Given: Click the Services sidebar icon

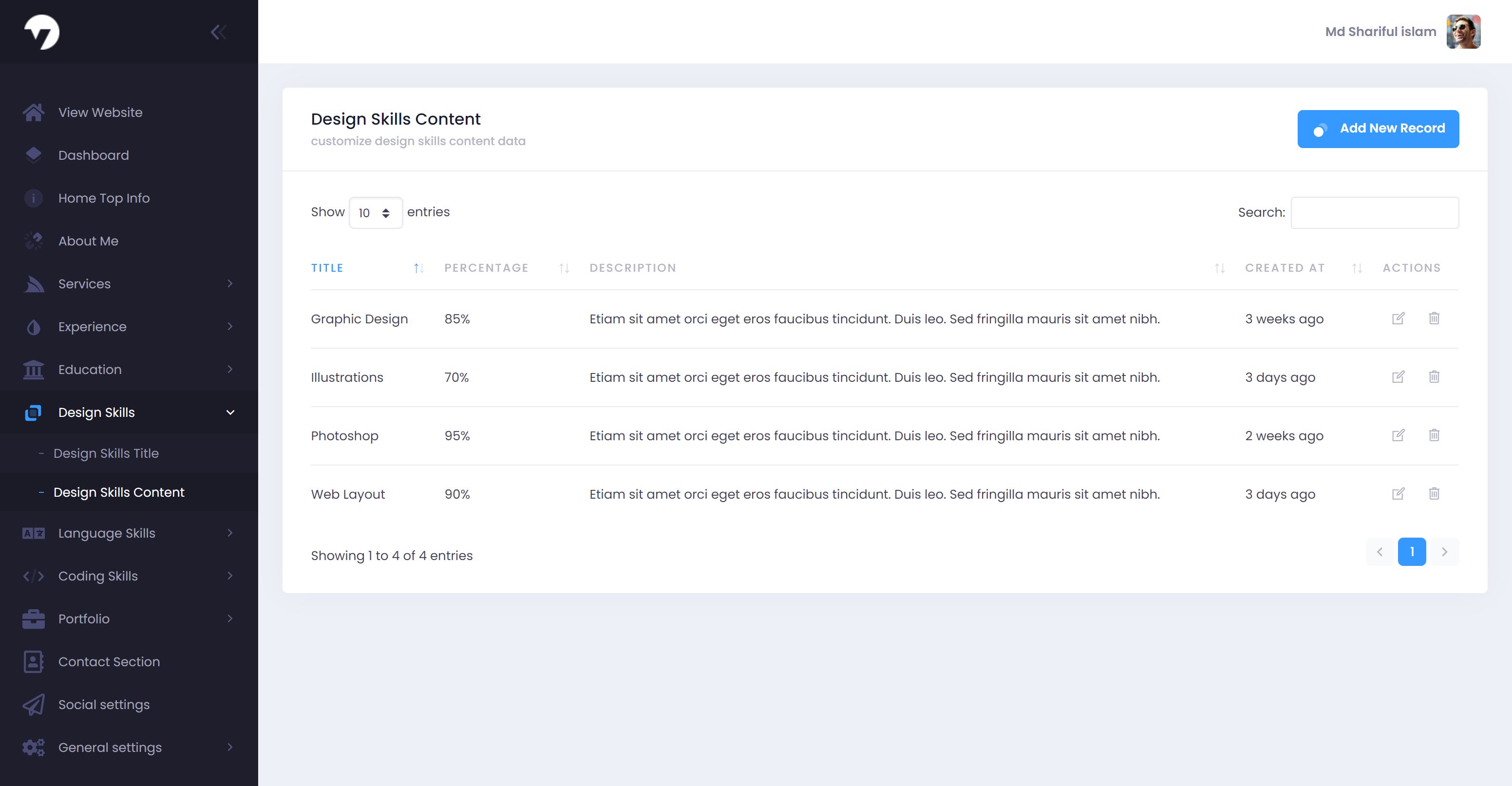Looking at the screenshot, I should (34, 283).
